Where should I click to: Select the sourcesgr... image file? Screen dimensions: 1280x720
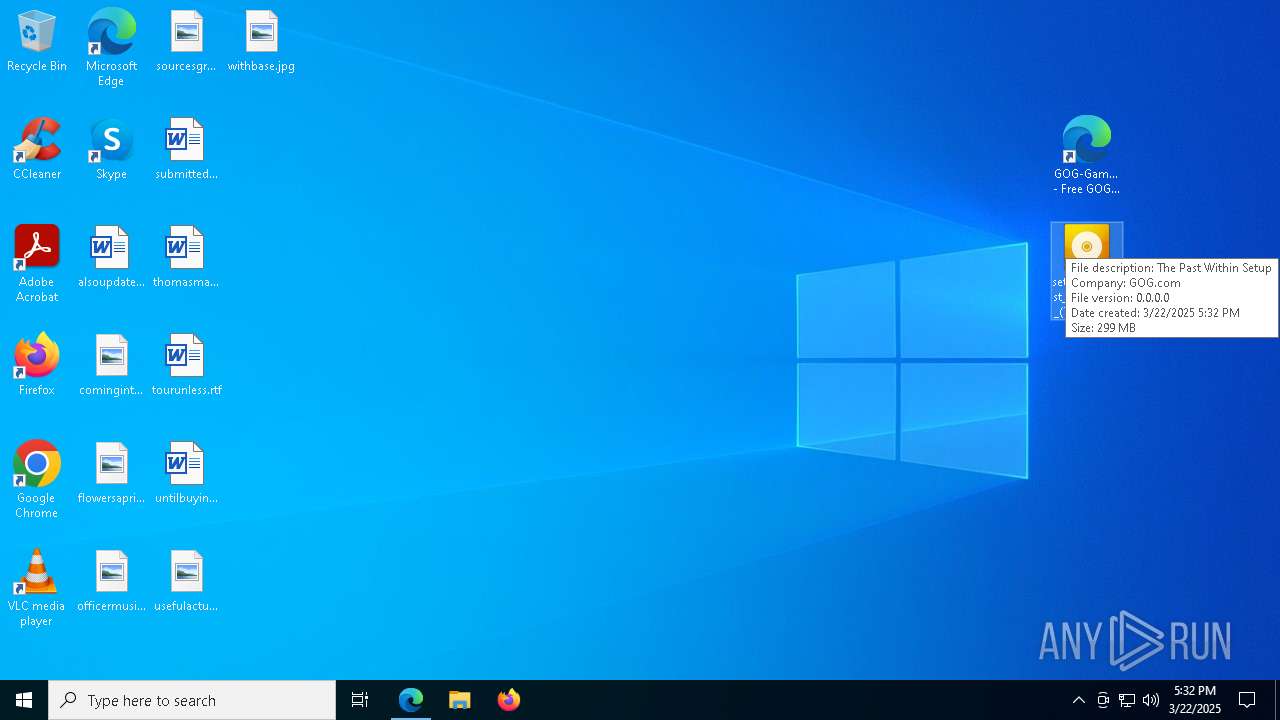coord(186,42)
